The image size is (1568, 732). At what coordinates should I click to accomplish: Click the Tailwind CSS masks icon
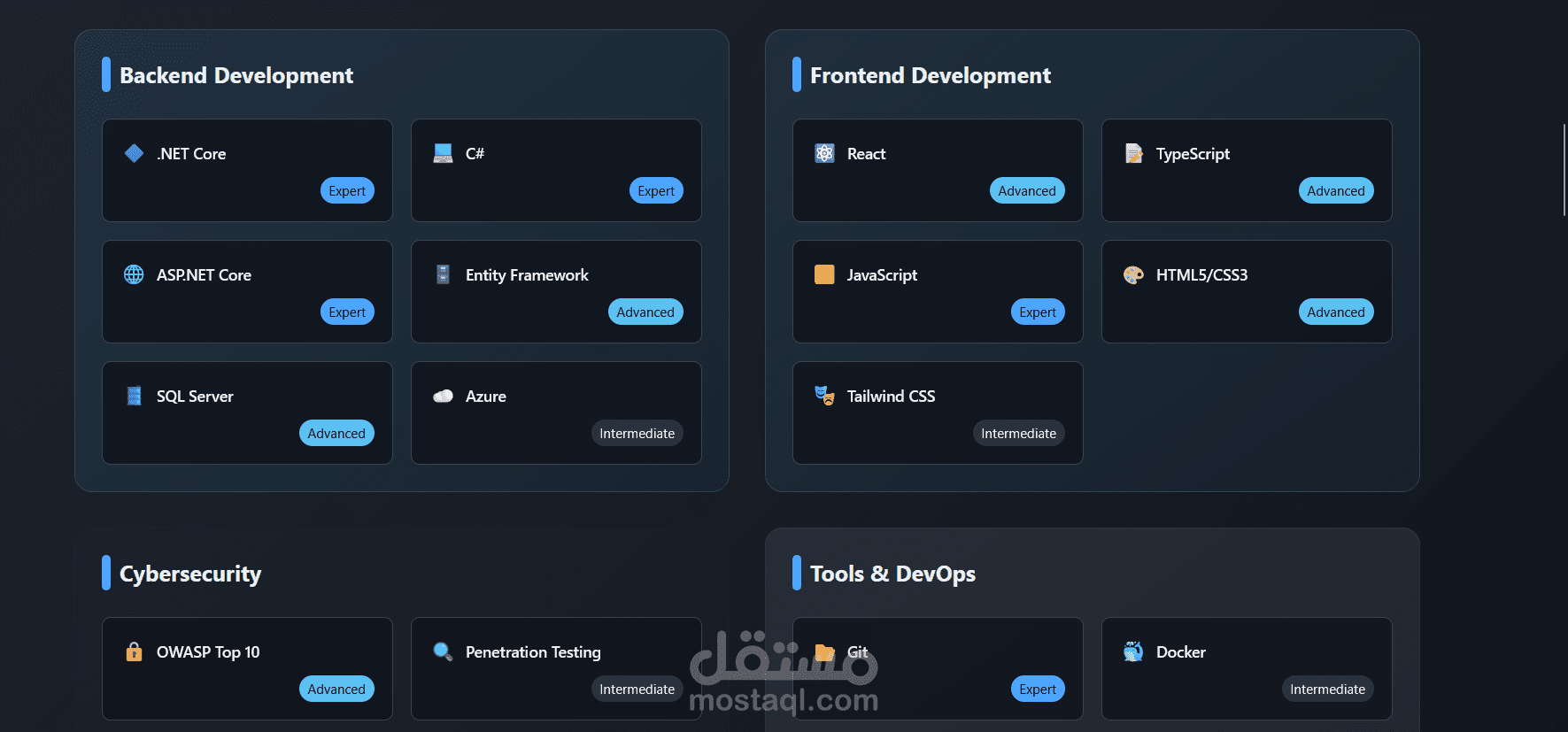(x=824, y=396)
